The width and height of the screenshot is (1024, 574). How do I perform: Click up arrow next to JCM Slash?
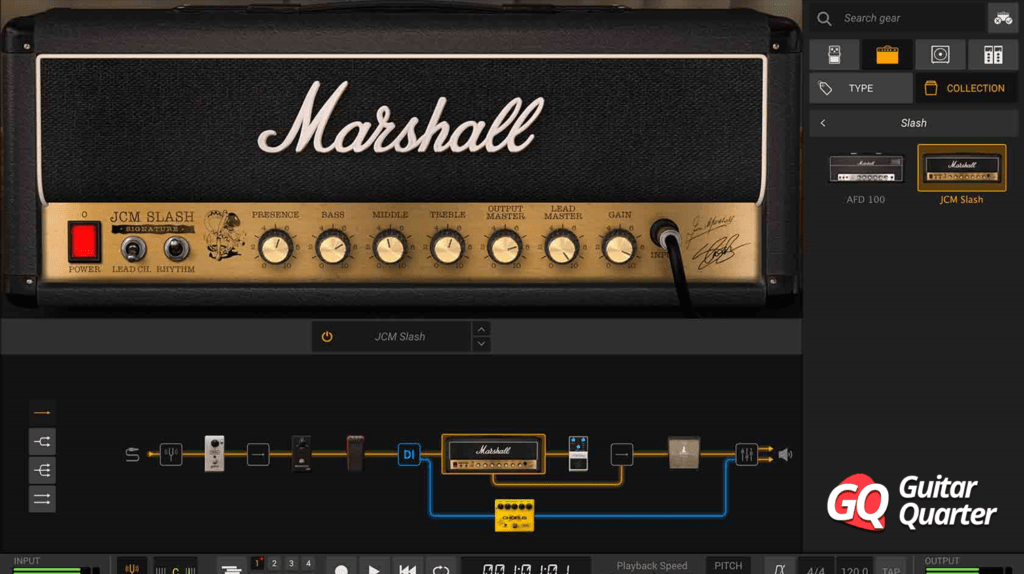point(481,329)
